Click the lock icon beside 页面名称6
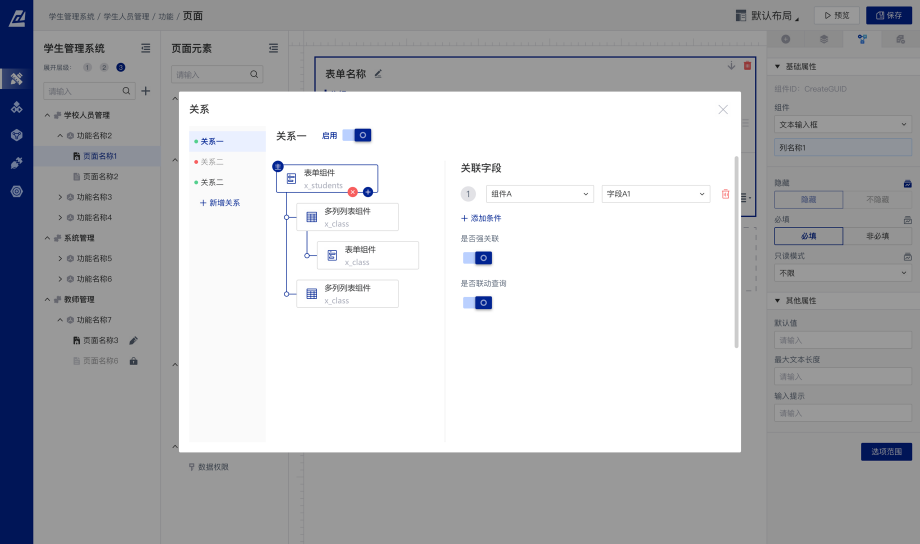This screenshot has height=544, width=920. pos(133,361)
